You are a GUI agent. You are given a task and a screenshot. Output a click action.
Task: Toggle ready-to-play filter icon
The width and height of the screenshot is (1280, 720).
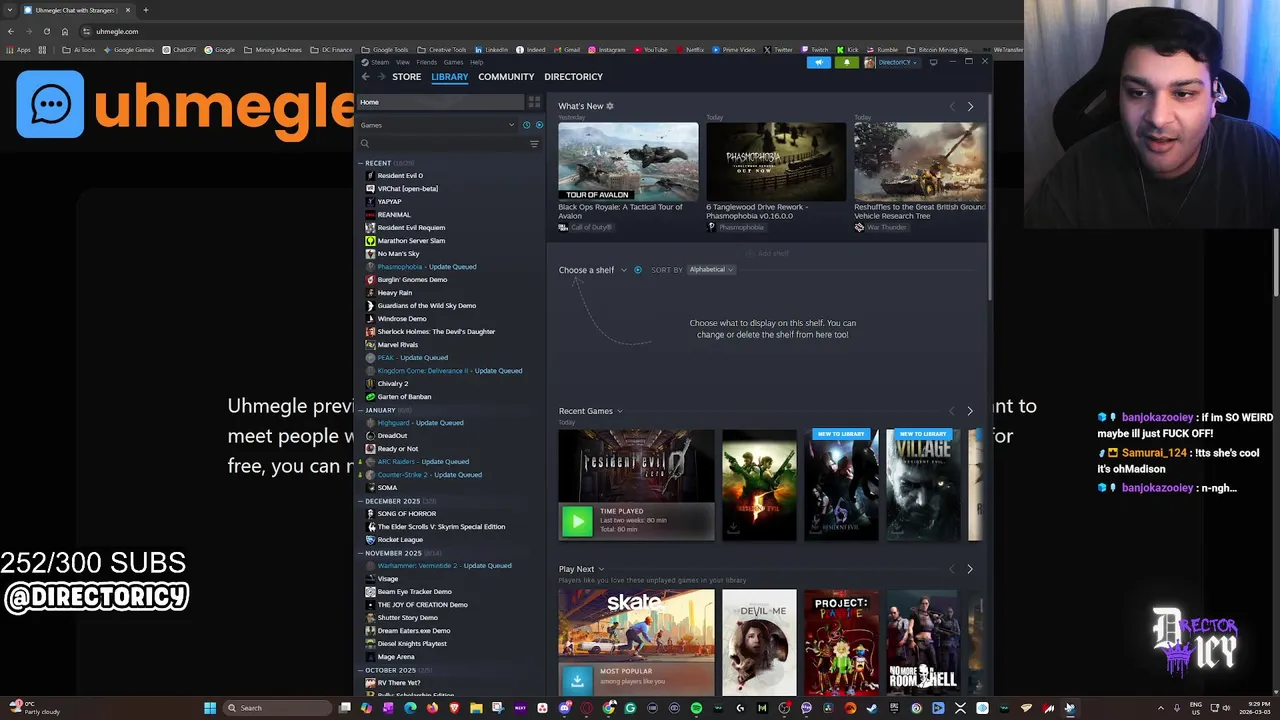click(x=539, y=125)
